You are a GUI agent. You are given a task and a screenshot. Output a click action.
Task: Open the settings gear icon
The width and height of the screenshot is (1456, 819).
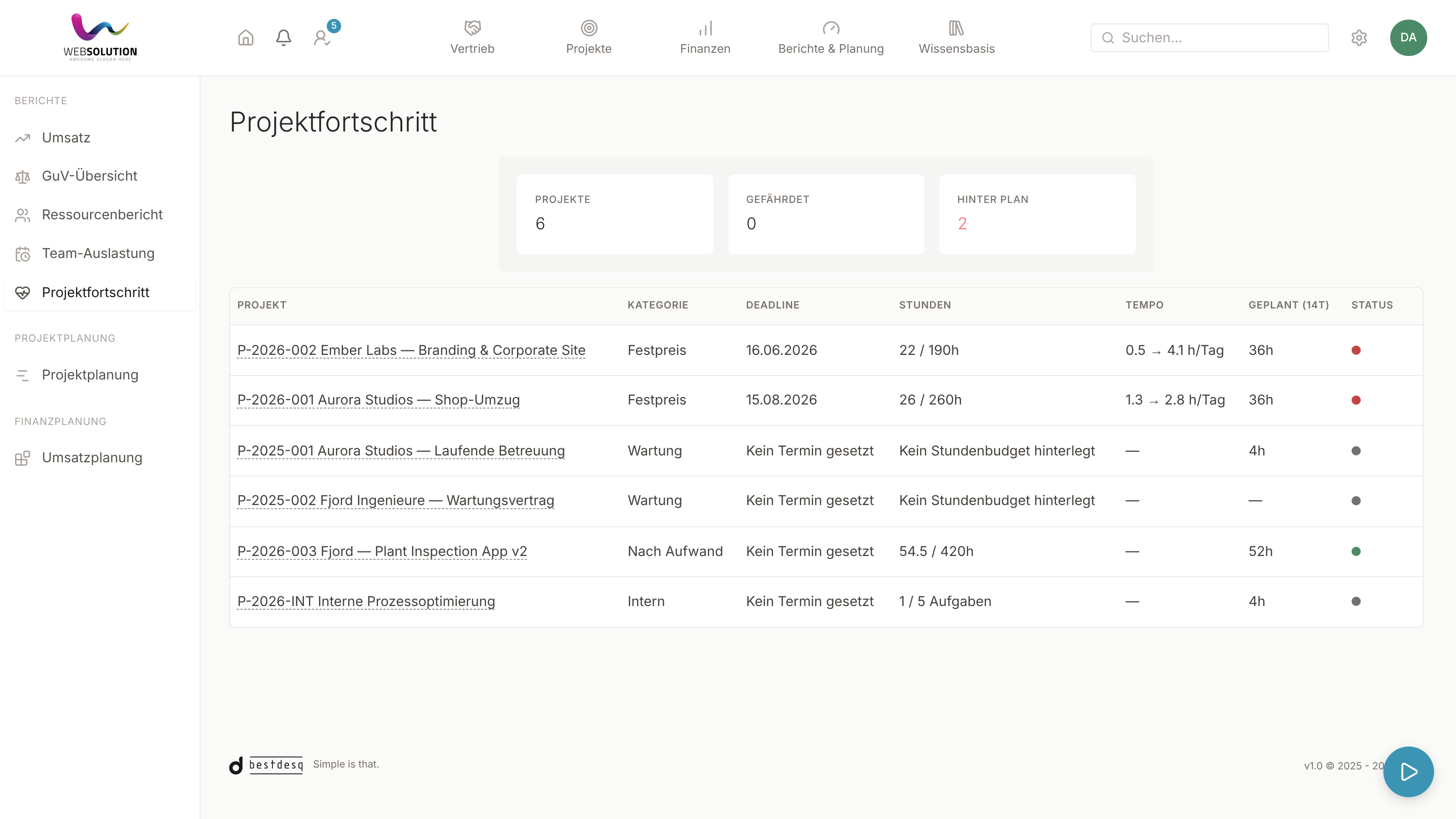click(1359, 38)
